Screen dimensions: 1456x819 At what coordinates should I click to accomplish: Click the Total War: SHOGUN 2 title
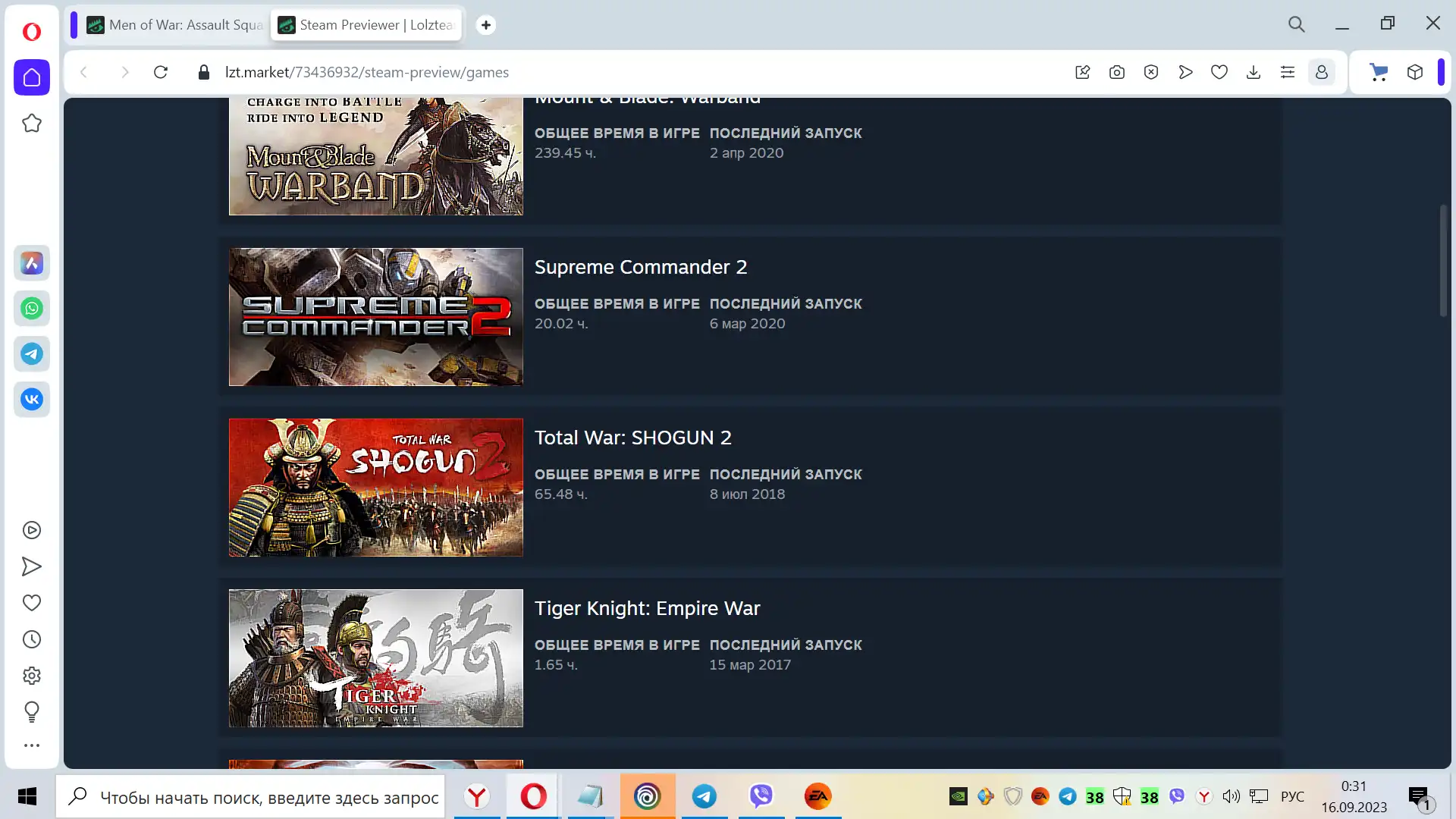pyautogui.click(x=633, y=438)
